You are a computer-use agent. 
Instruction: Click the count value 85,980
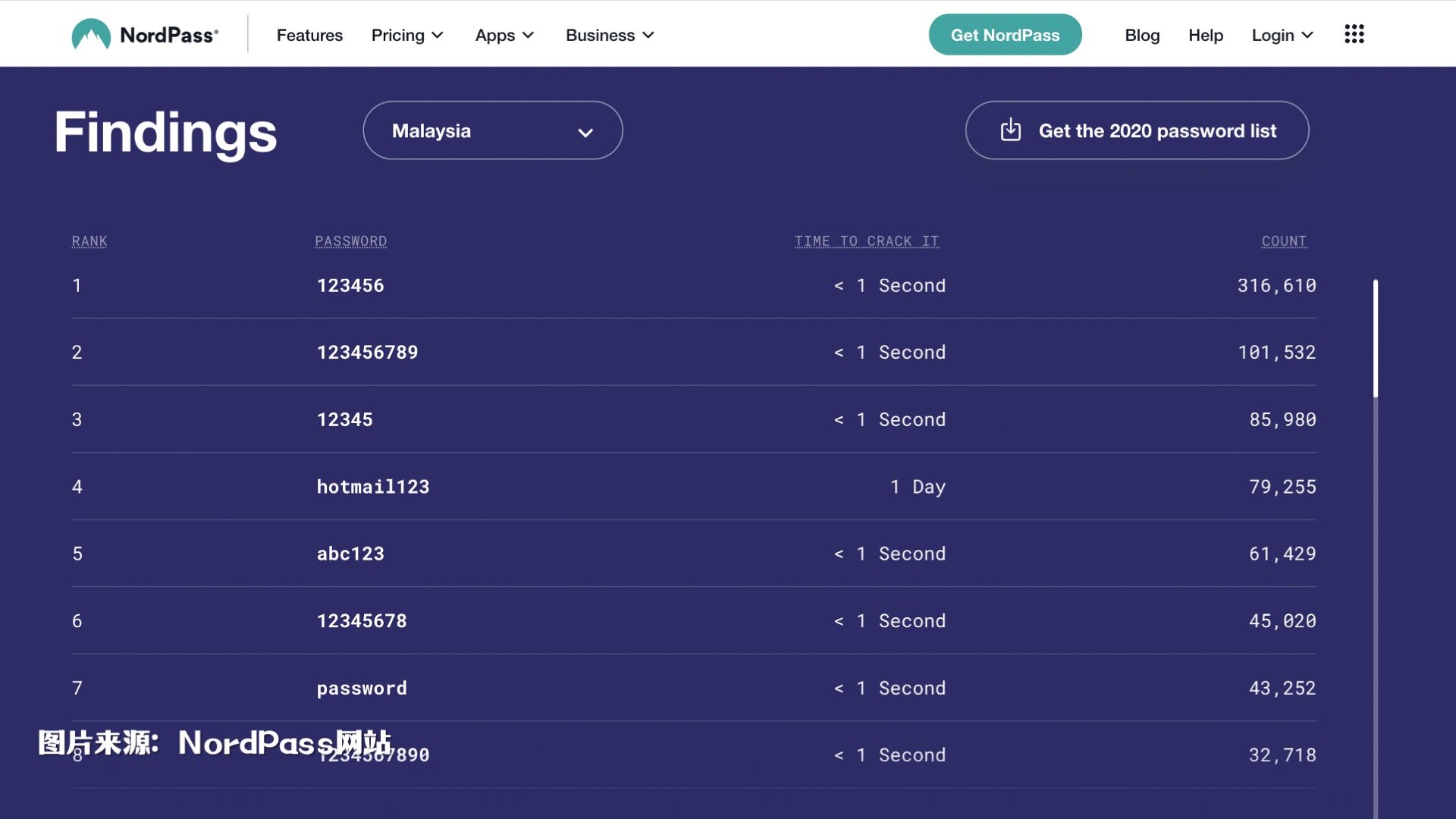point(1283,420)
